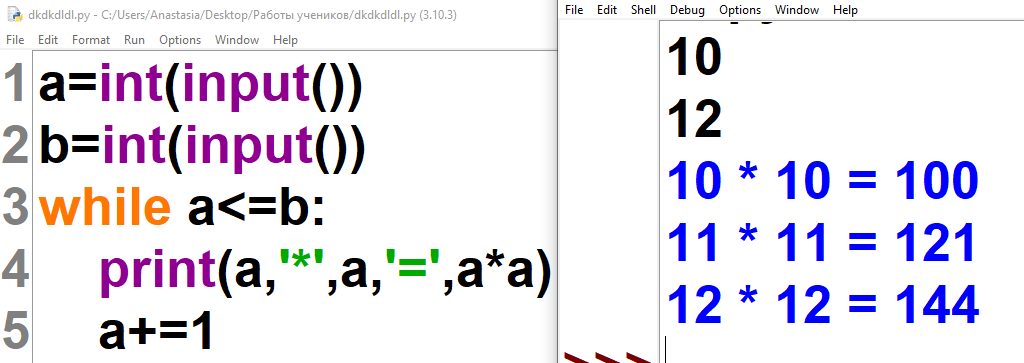Click the input value '10' in the Shell
The image size is (1024, 363).
(x=694, y=57)
